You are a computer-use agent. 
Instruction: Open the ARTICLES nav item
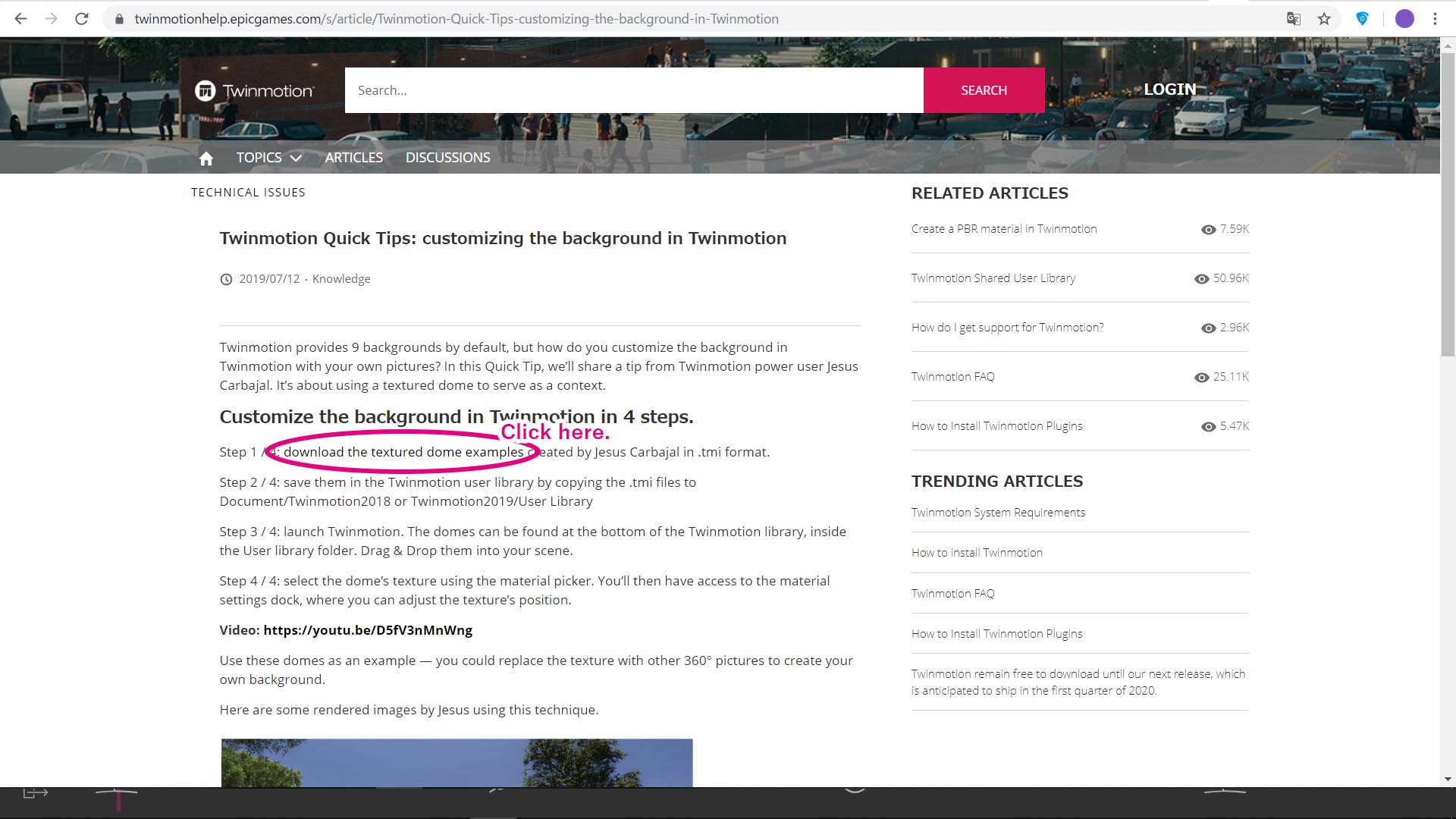click(x=353, y=158)
